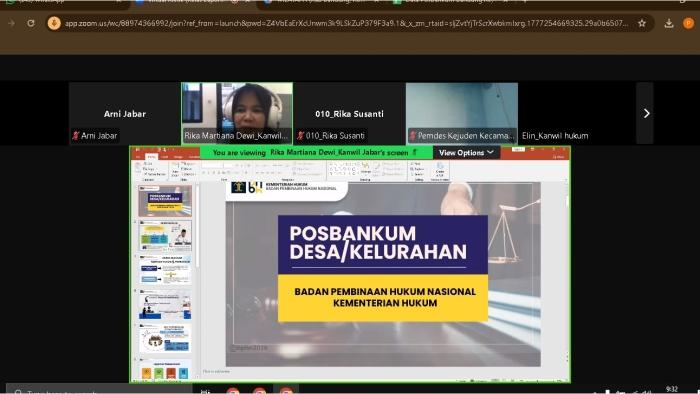Select Rika Martiana Dewi's video tile
The width and height of the screenshot is (700, 394).
pyautogui.click(x=237, y=113)
